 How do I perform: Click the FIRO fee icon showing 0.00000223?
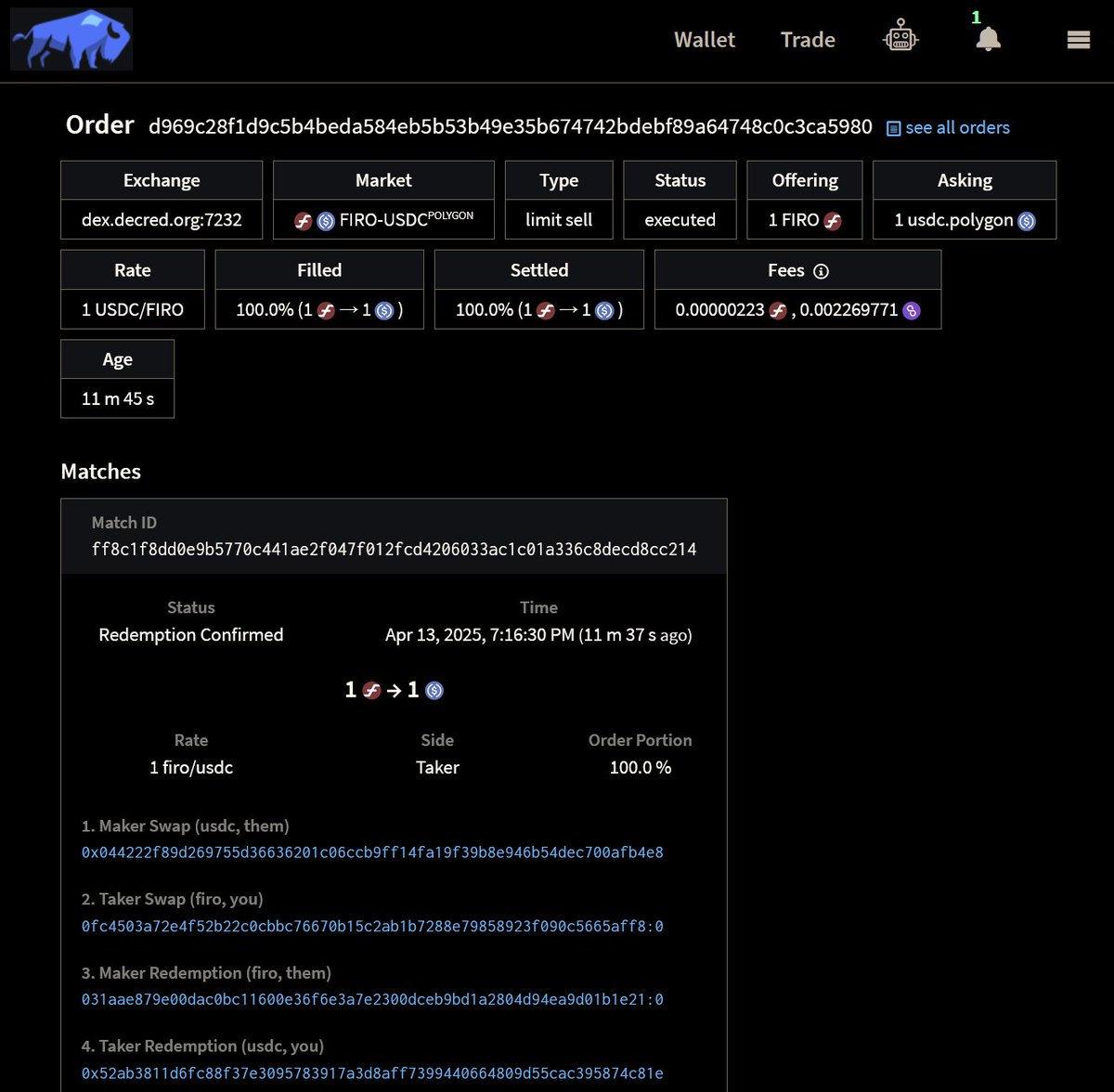tap(778, 309)
